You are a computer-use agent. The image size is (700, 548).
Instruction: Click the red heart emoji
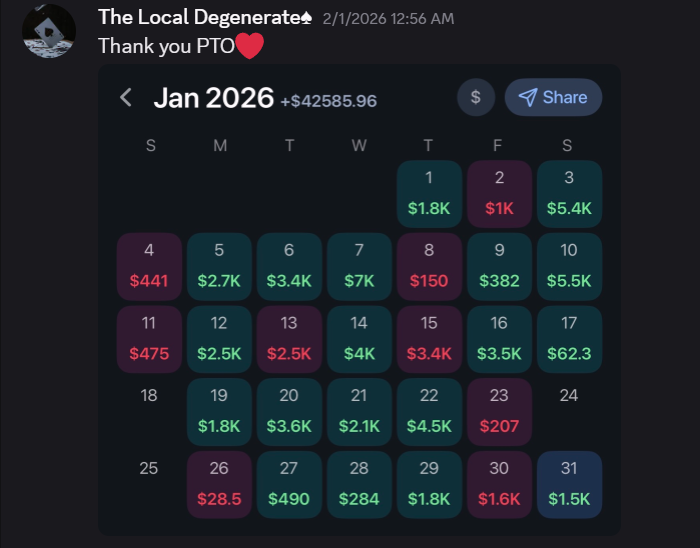(250, 46)
